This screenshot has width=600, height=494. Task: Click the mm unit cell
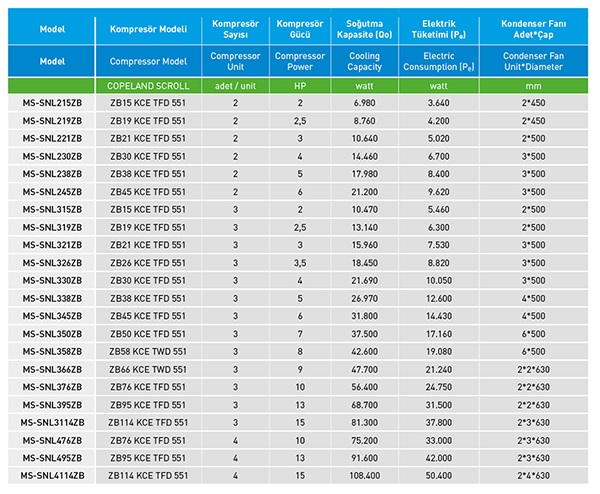533,86
